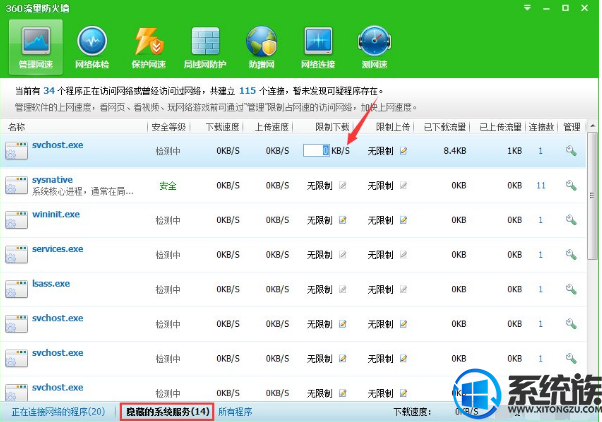Open the 局域网防护 tool

coord(205,47)
